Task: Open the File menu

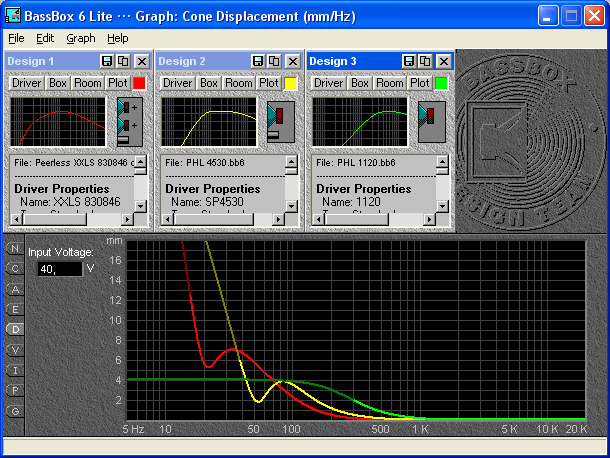Action: click(16, 38)
